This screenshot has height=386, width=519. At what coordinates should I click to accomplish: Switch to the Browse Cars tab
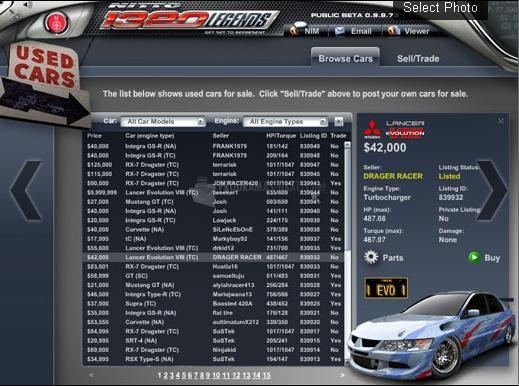(345, 59)
